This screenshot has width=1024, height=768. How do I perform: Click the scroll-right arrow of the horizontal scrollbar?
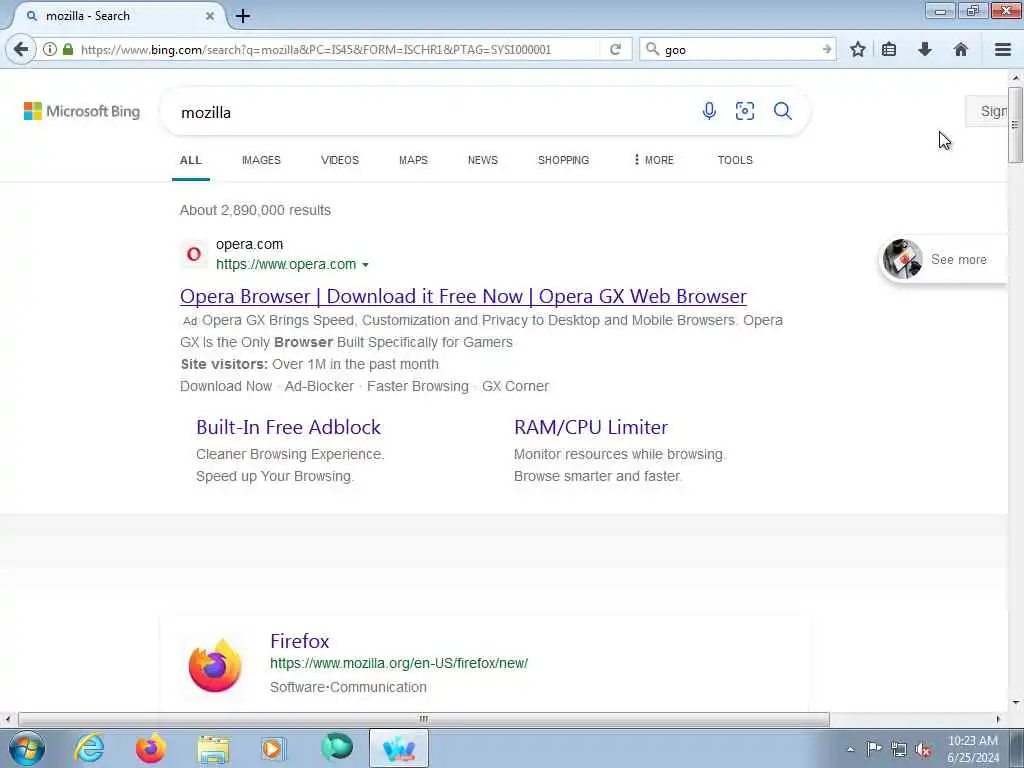998,719
